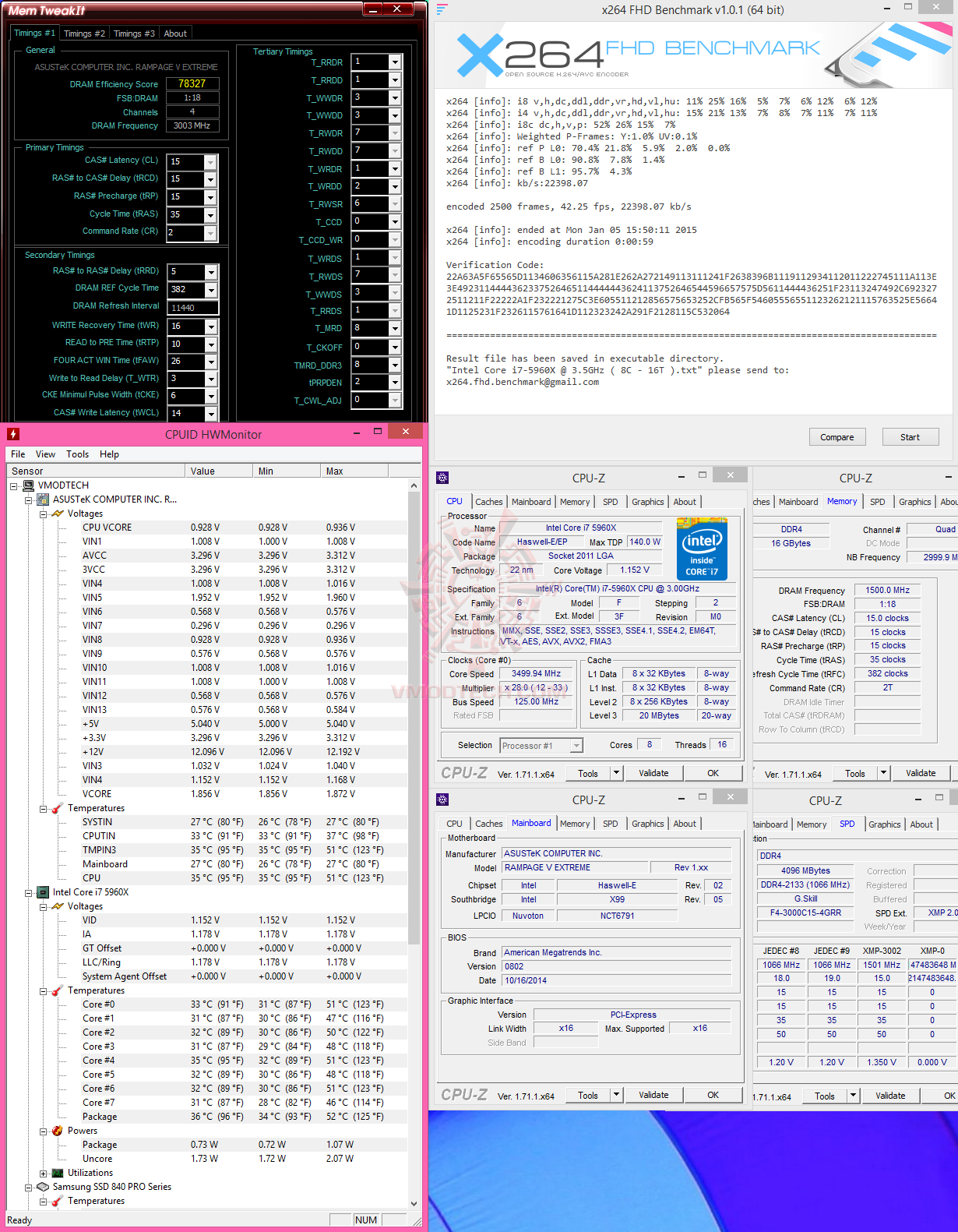Screen dimensions: 958x1232
Task: Click the CPUID HWMonitor lightning title icon
Action: click(13, 434)
